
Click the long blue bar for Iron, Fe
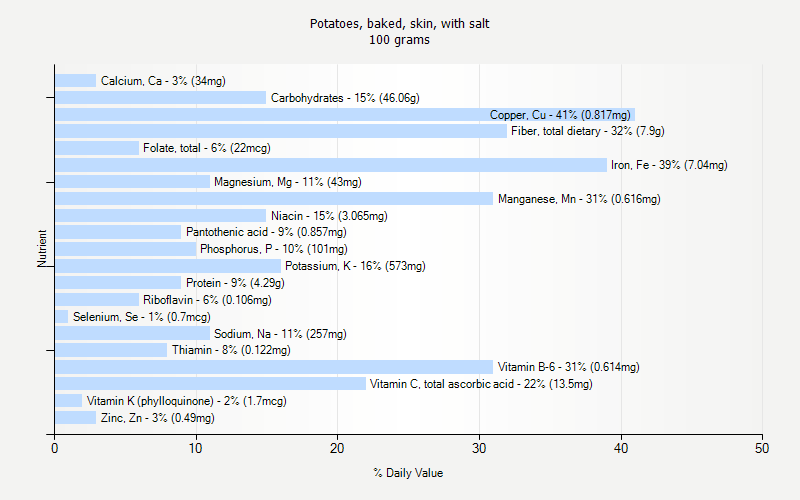tap(331, 165)
